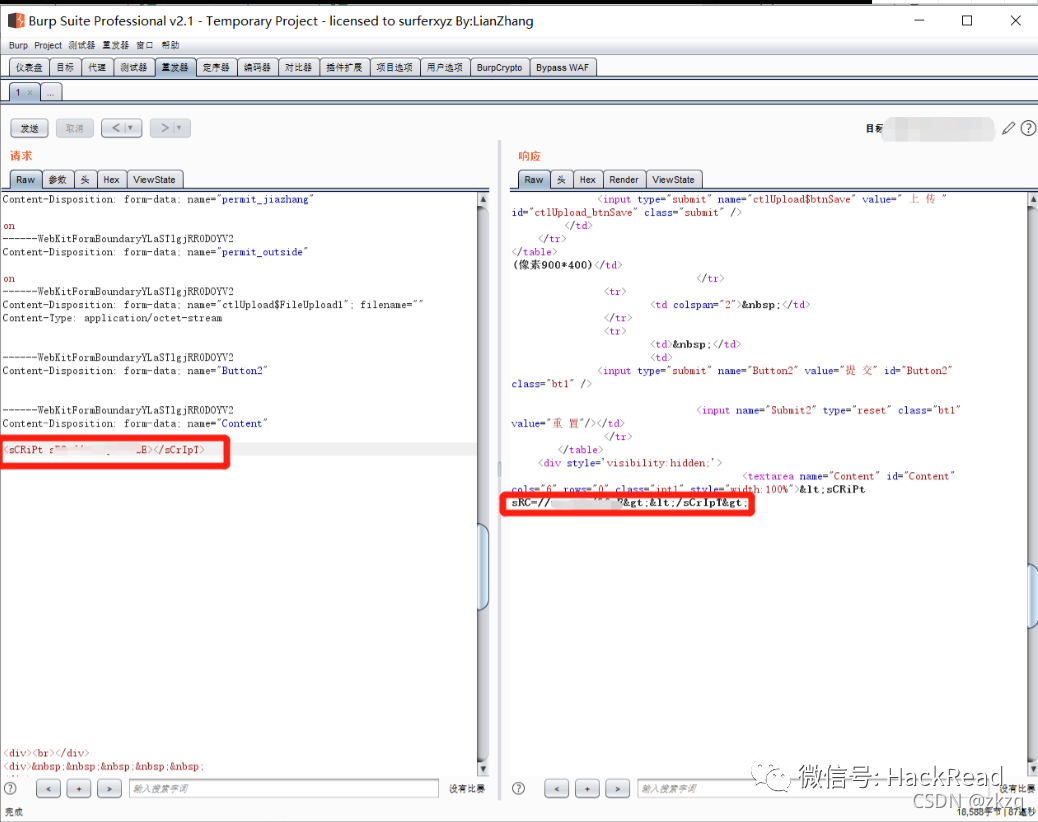
Task: Go forward with the > history button
Action: click(x=164, y=128)
